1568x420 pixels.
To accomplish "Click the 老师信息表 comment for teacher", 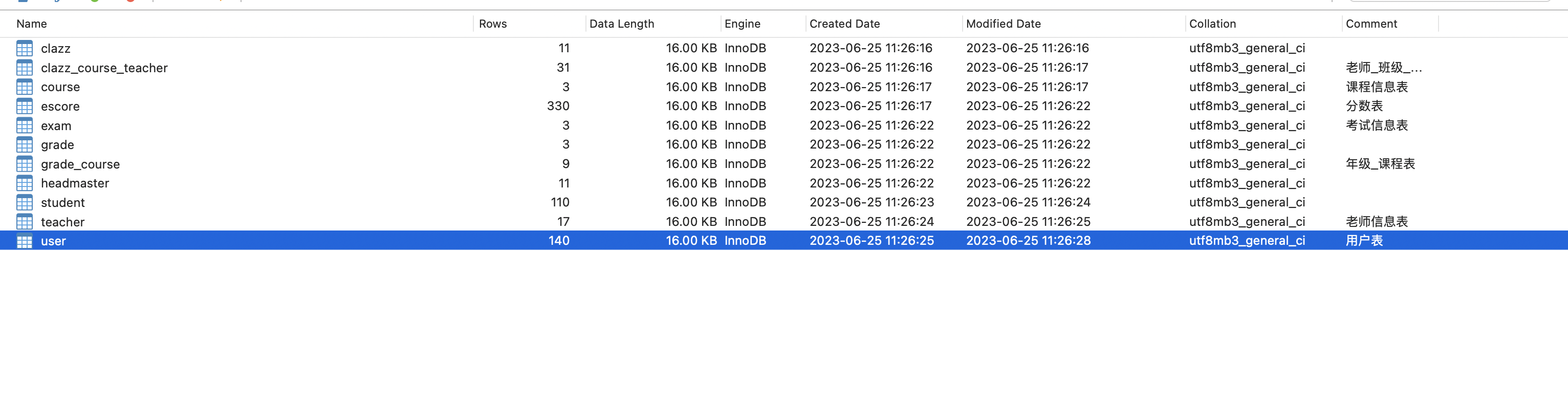I will pyautogui.click(x=1376, y=222).
